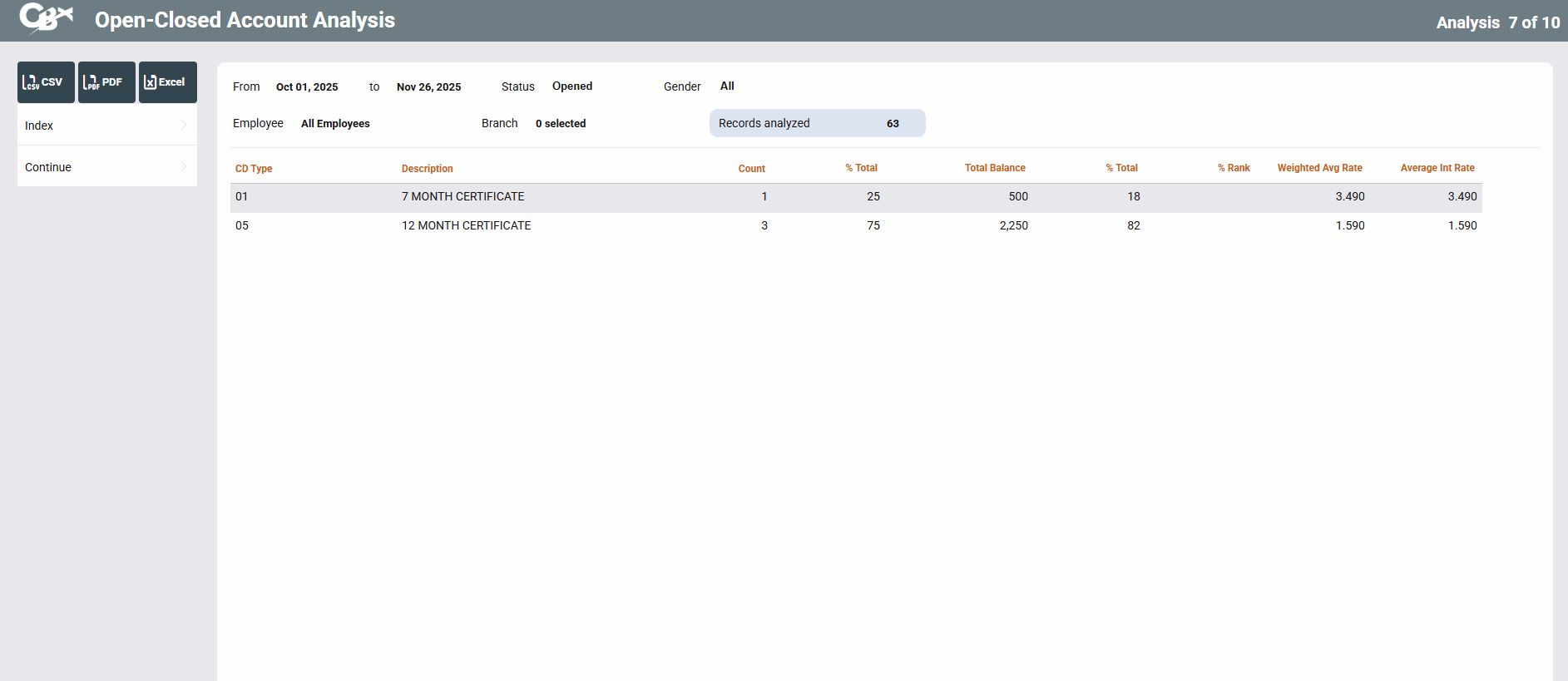This screenshot has width=1568, height=681.
Task: Click the Oct 01, 2025 start date
Action: pyautogui.click(x=307, y=87)
